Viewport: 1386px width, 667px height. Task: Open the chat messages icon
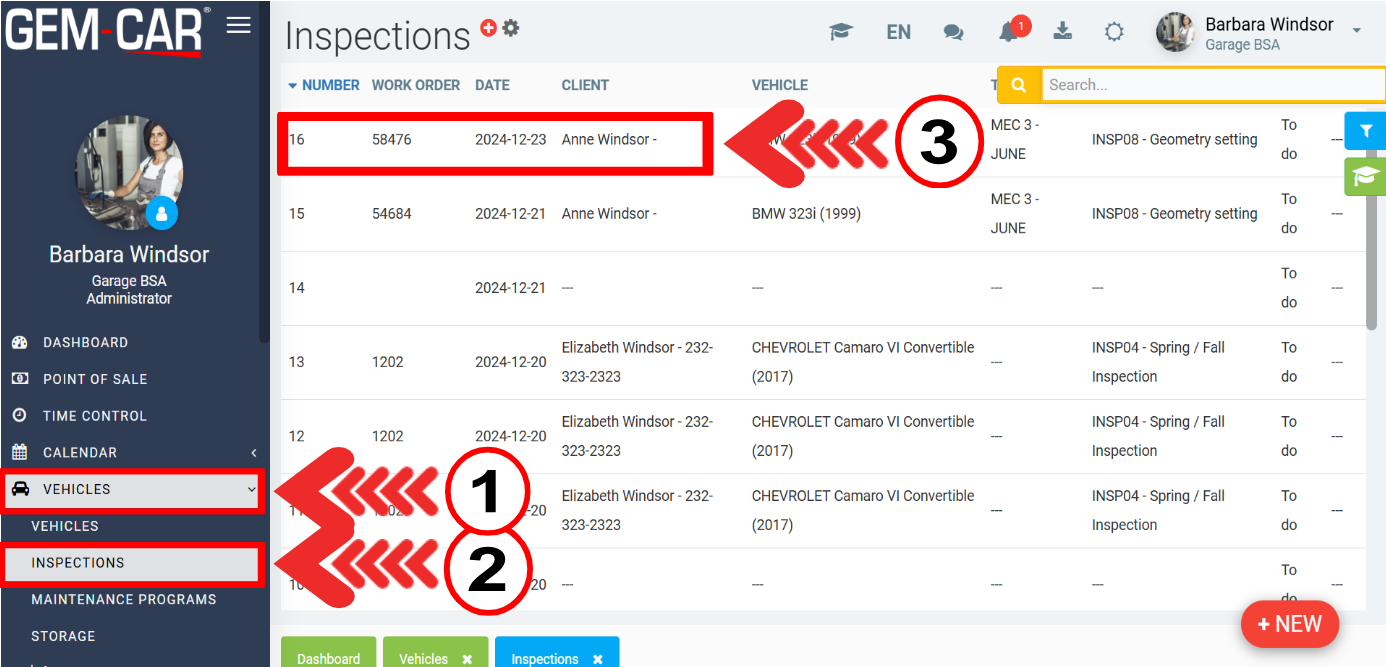[953, 32]
